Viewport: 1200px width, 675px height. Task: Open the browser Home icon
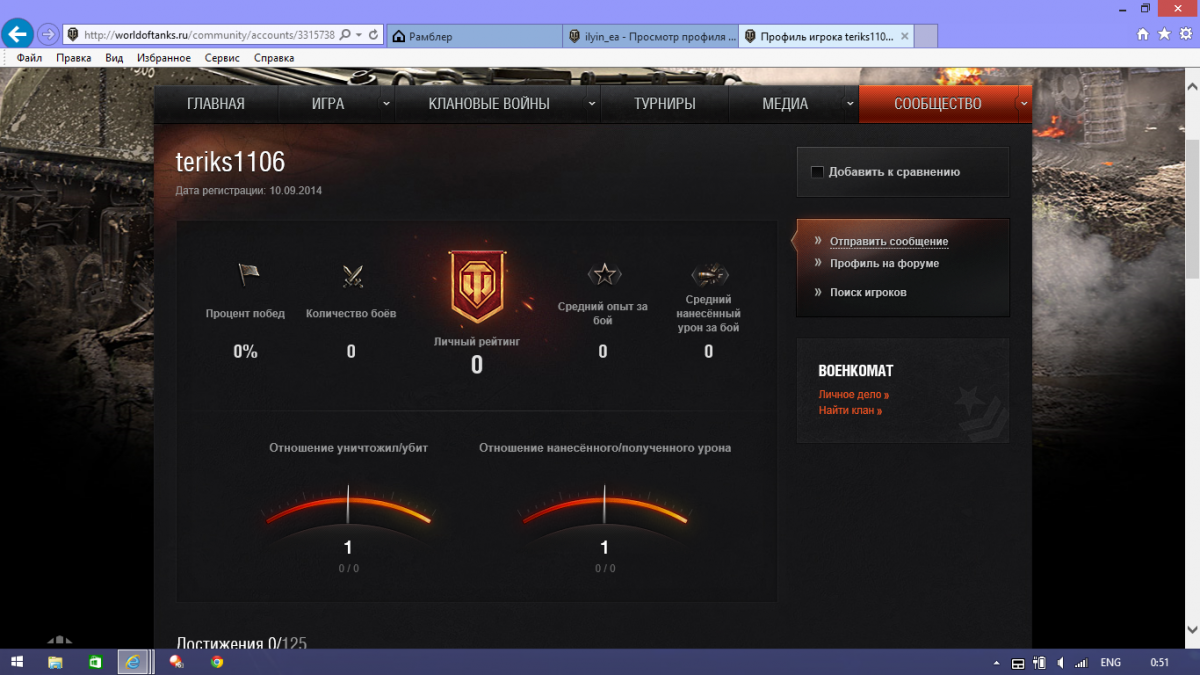click(1143, 34)
